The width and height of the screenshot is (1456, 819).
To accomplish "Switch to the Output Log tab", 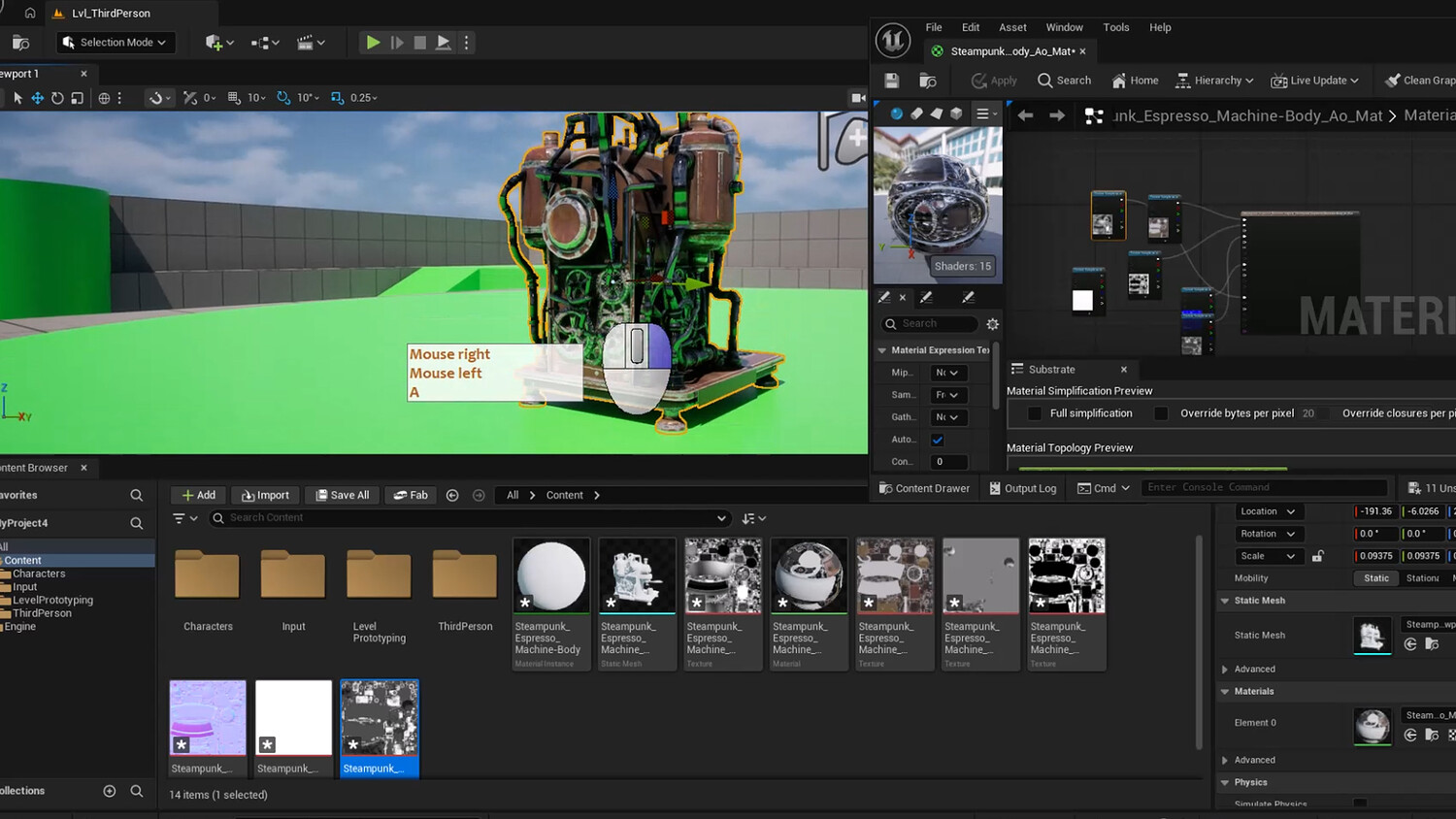I will click(x=1022, y=488).
